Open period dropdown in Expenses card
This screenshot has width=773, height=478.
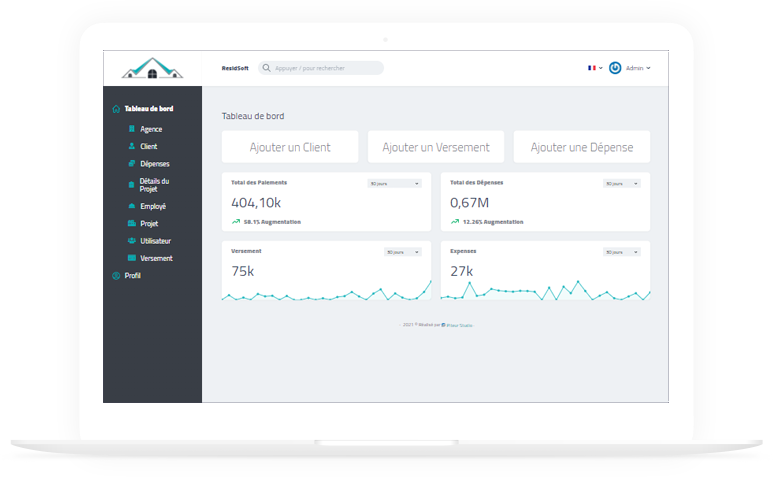pyautogui.click(x=622, y=252)
